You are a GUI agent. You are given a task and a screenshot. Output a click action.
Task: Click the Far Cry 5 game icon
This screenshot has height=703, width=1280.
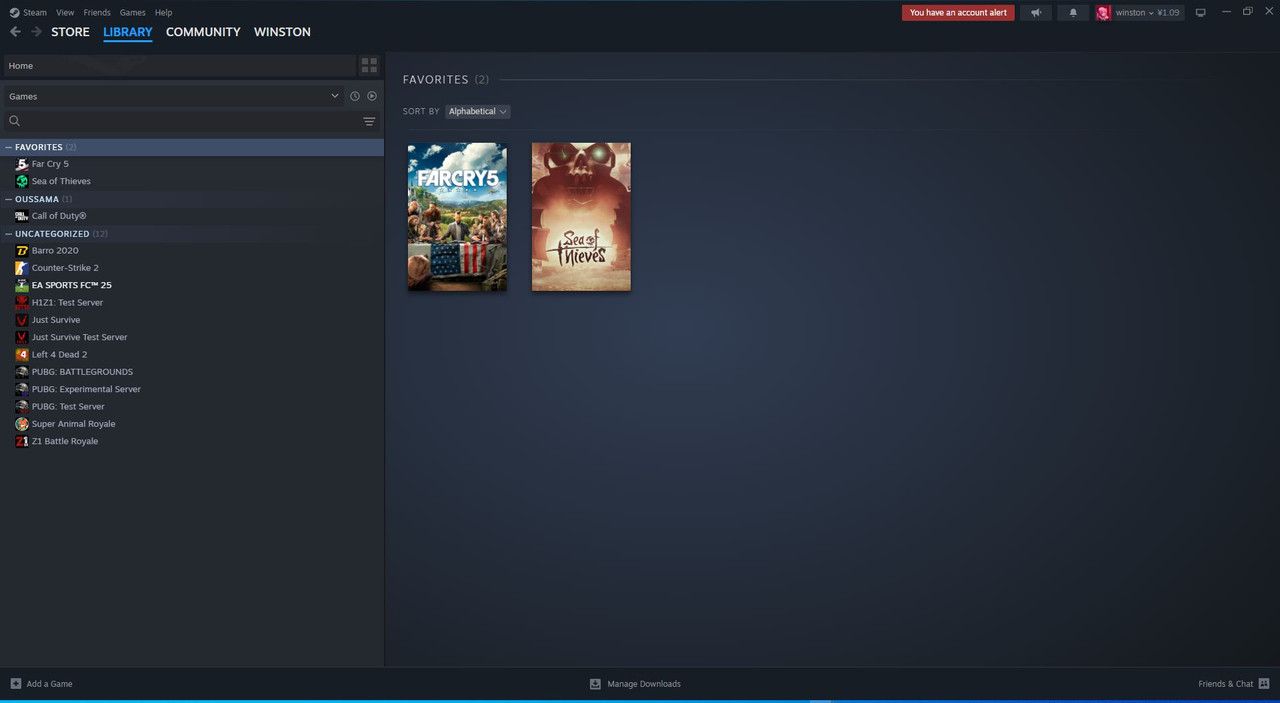point(22,164)
